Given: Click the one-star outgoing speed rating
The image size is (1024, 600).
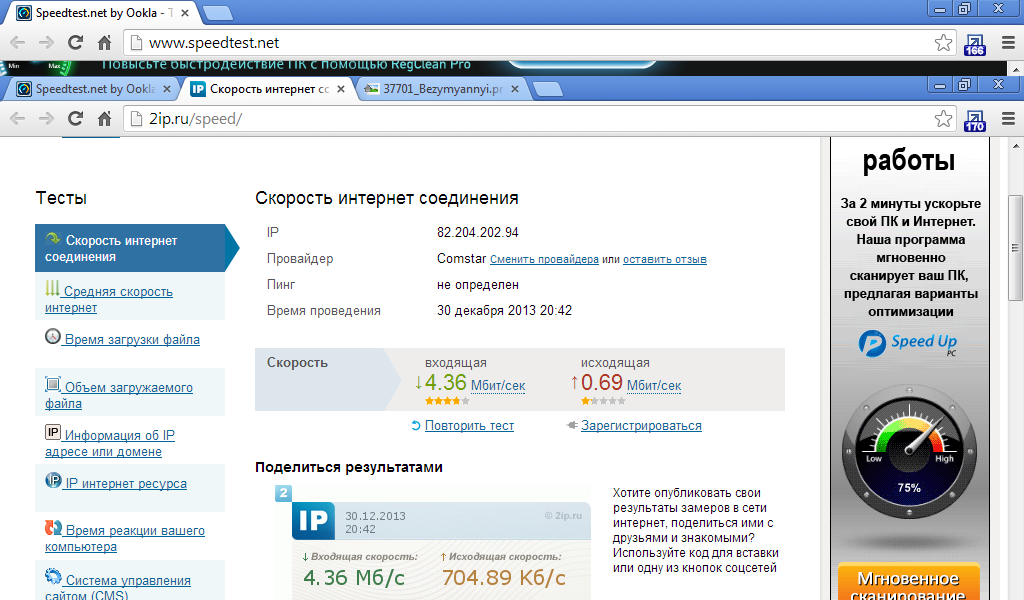Looking at the screenshot, I should click(x=603, y=401).
